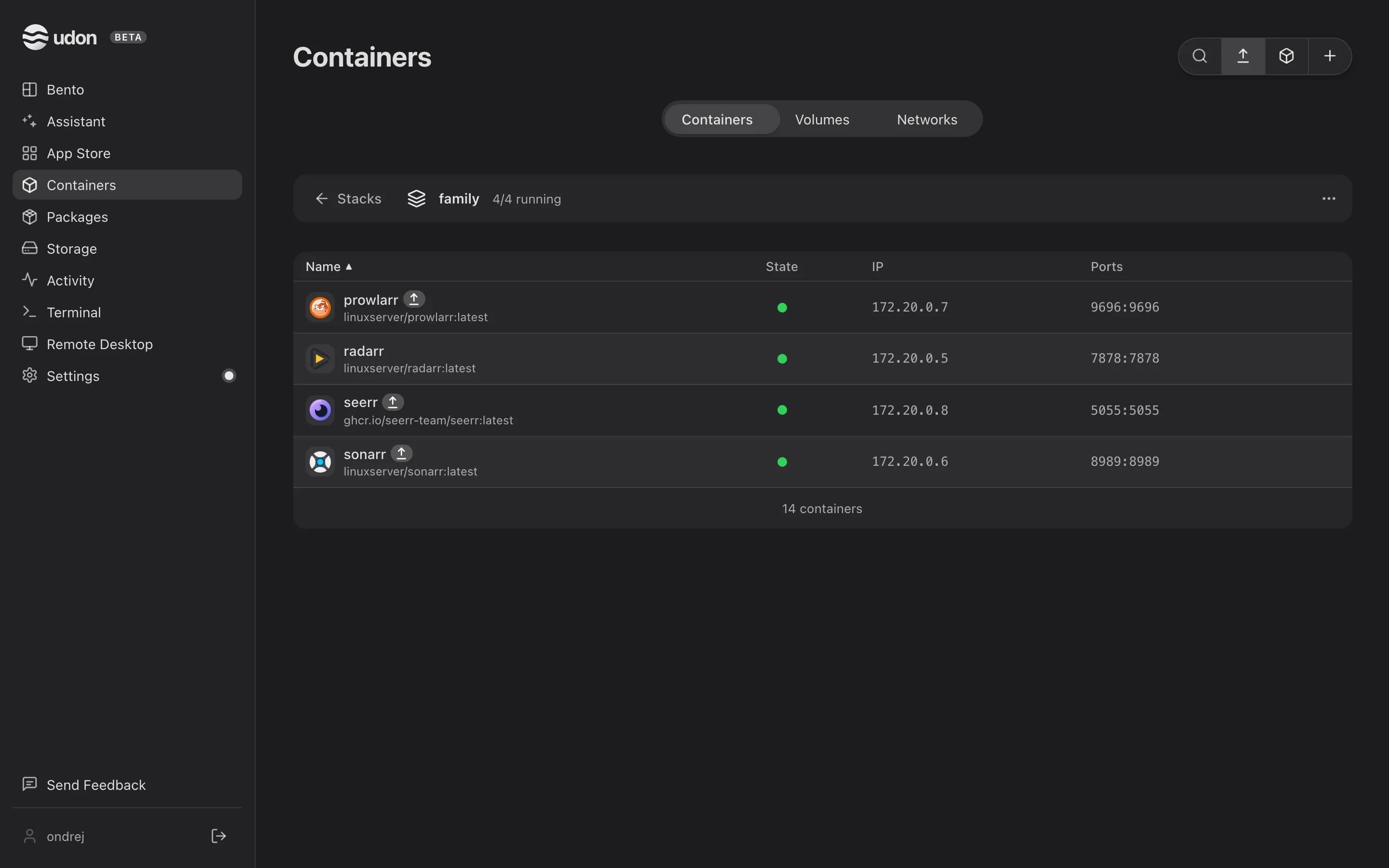Open the seerr container name
1389x868 pixels.
360,403
